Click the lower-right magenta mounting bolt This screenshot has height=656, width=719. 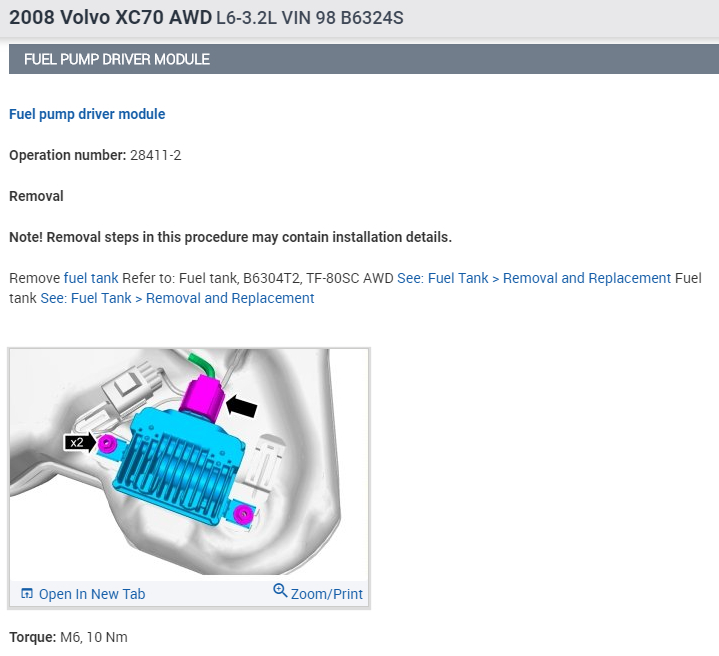pos(241,514)
